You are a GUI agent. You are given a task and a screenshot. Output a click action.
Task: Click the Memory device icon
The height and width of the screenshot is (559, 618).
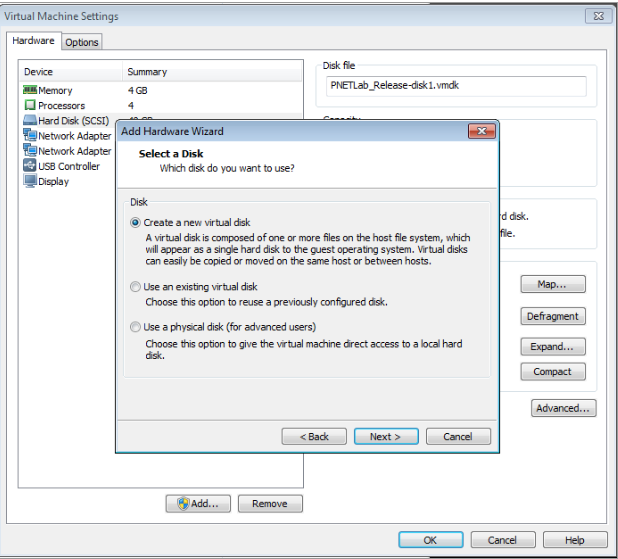pyautogui.click(x=30, y=90)
